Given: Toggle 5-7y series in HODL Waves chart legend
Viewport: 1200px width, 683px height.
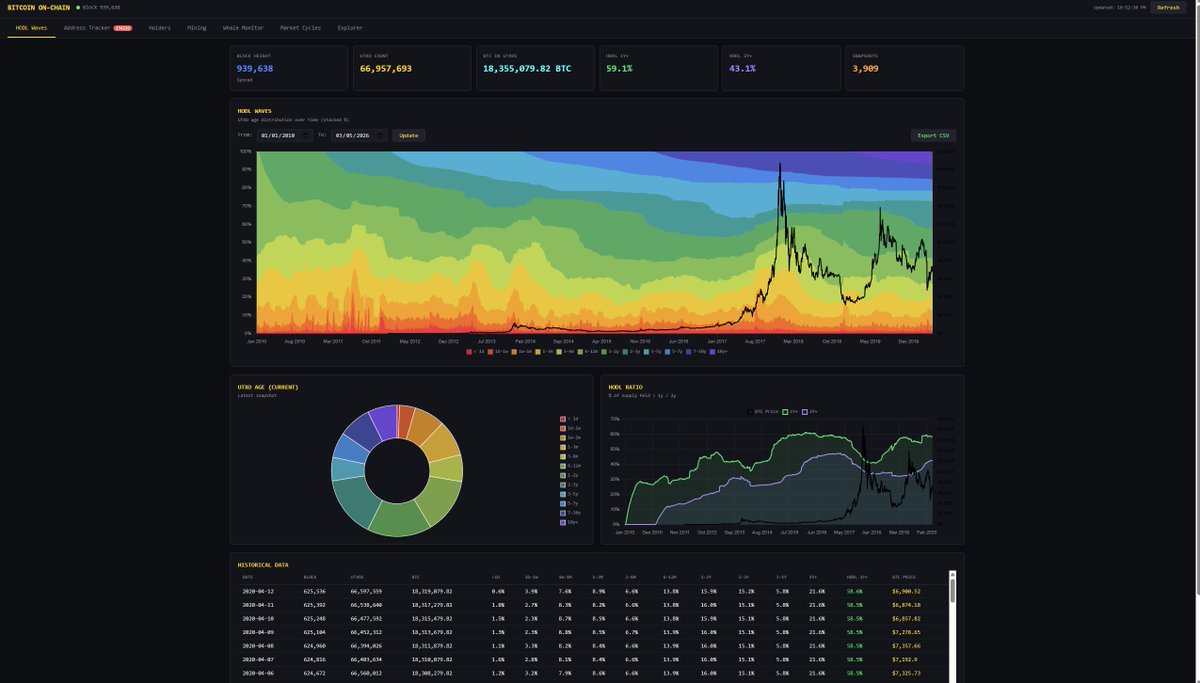Looking at the screenshot, I should point(675,351).
